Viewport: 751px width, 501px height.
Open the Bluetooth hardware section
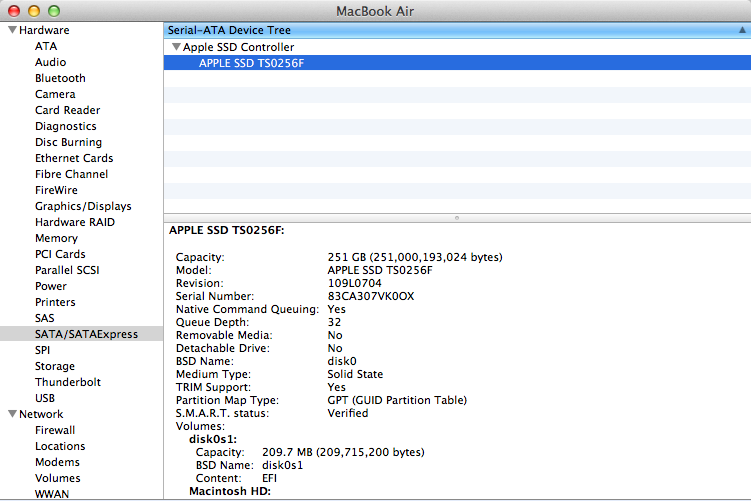tap(60, 78)
